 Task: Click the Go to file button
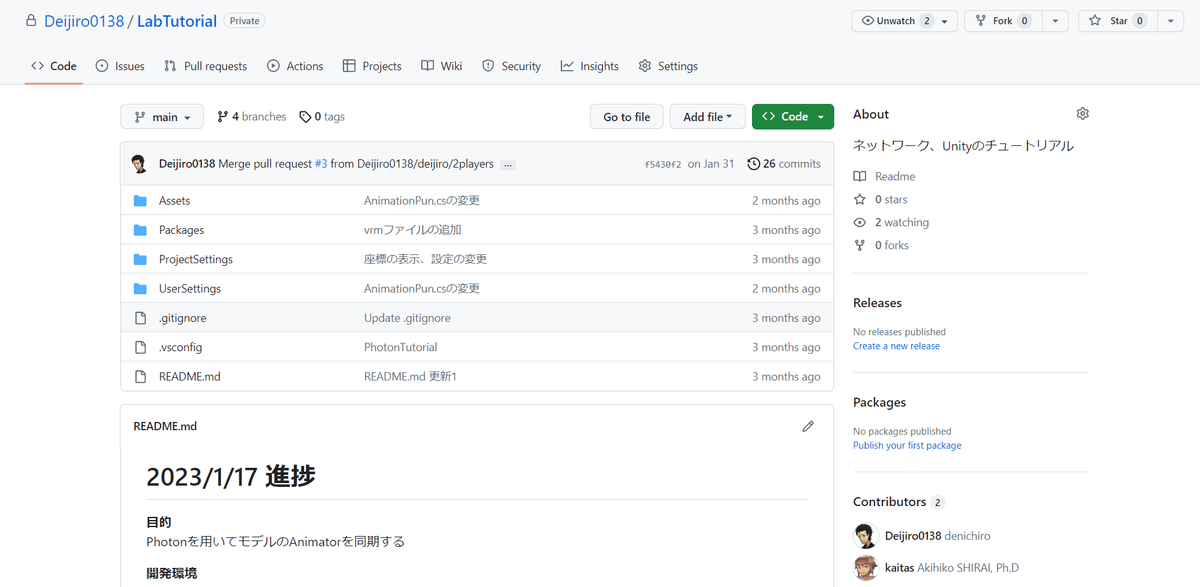pyautogui.click(x=626, y=117)
